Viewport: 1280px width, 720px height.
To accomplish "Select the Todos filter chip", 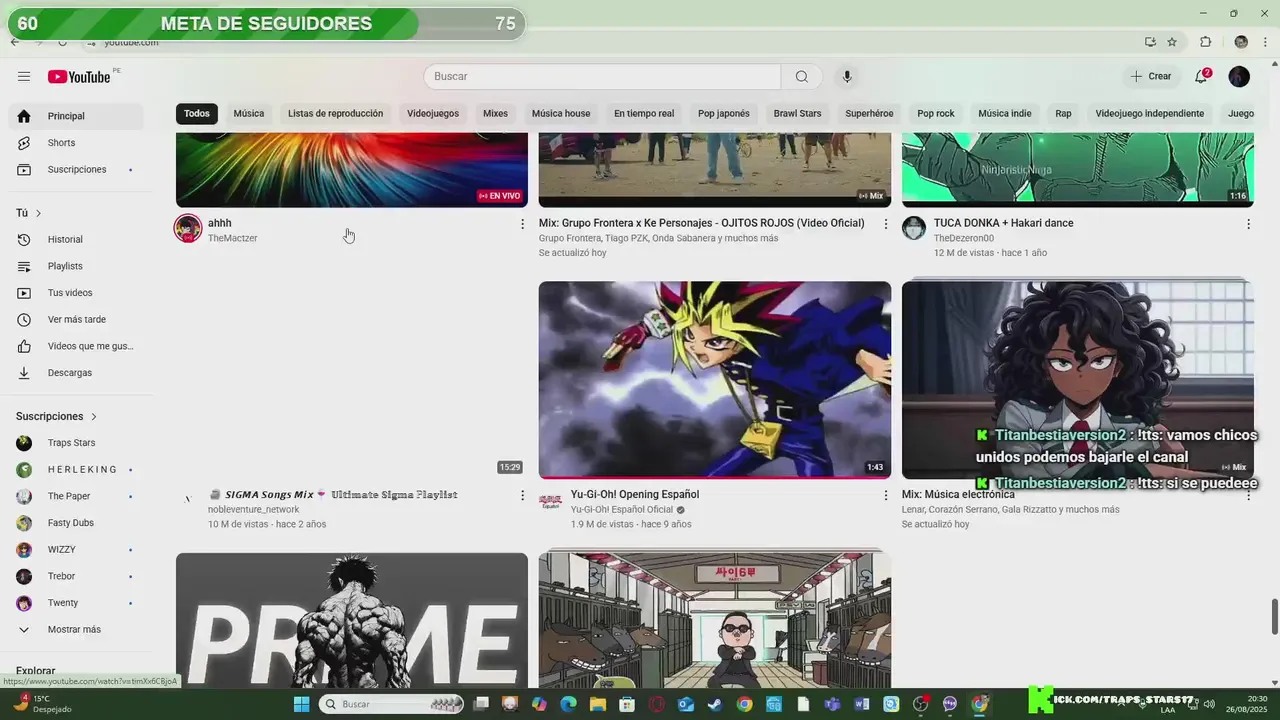I will click(197, 114).
